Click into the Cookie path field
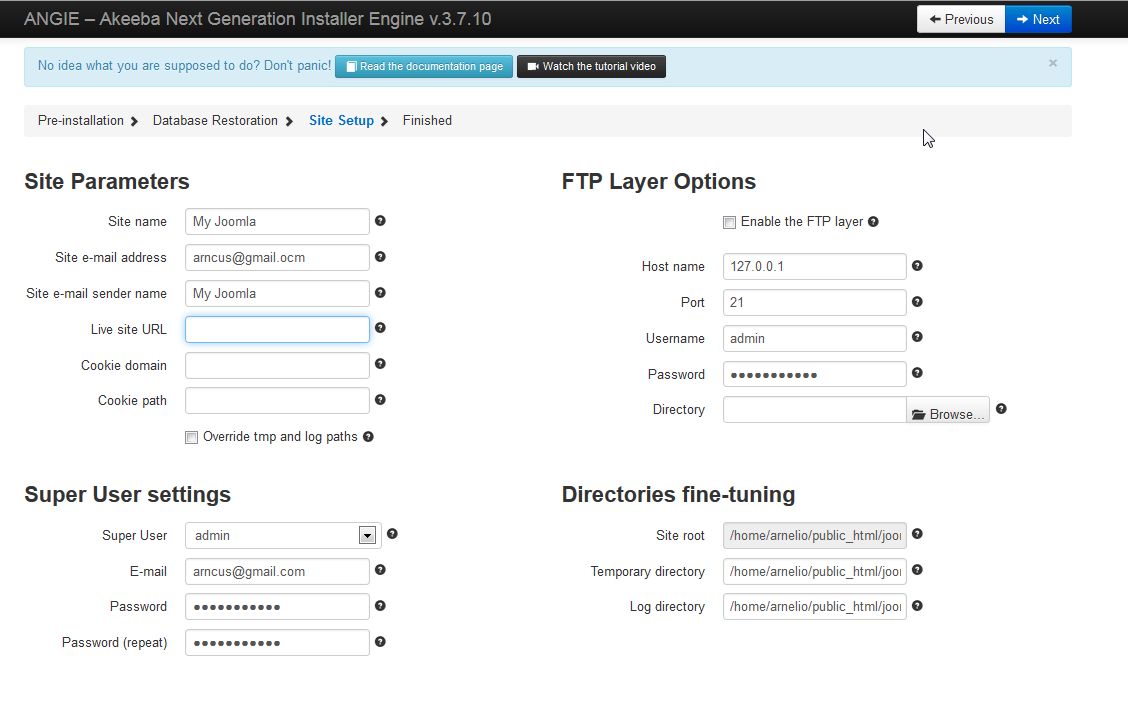Image resolution: width=1128 pixels, height=707 pixels. pos(277,401)
